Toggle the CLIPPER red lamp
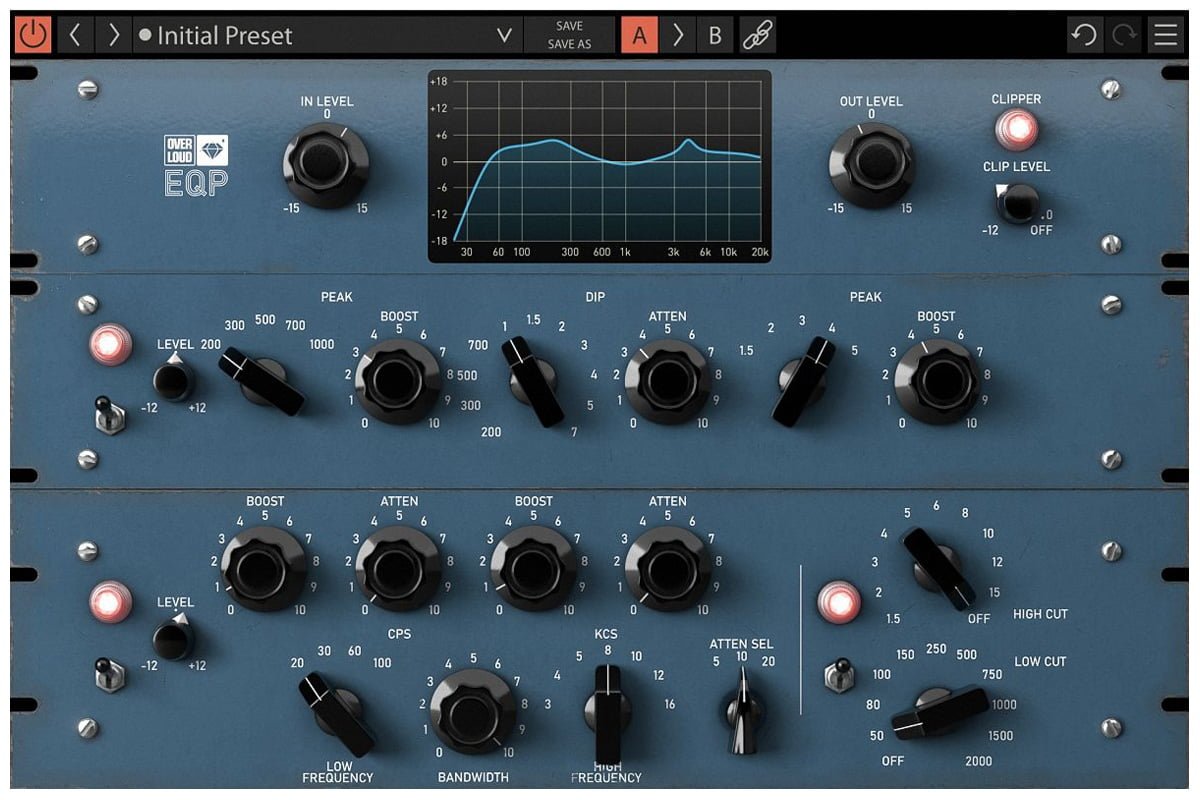Image resolution: width=1200 pixels, height=800 pixels. click(x=1016, y=129)
